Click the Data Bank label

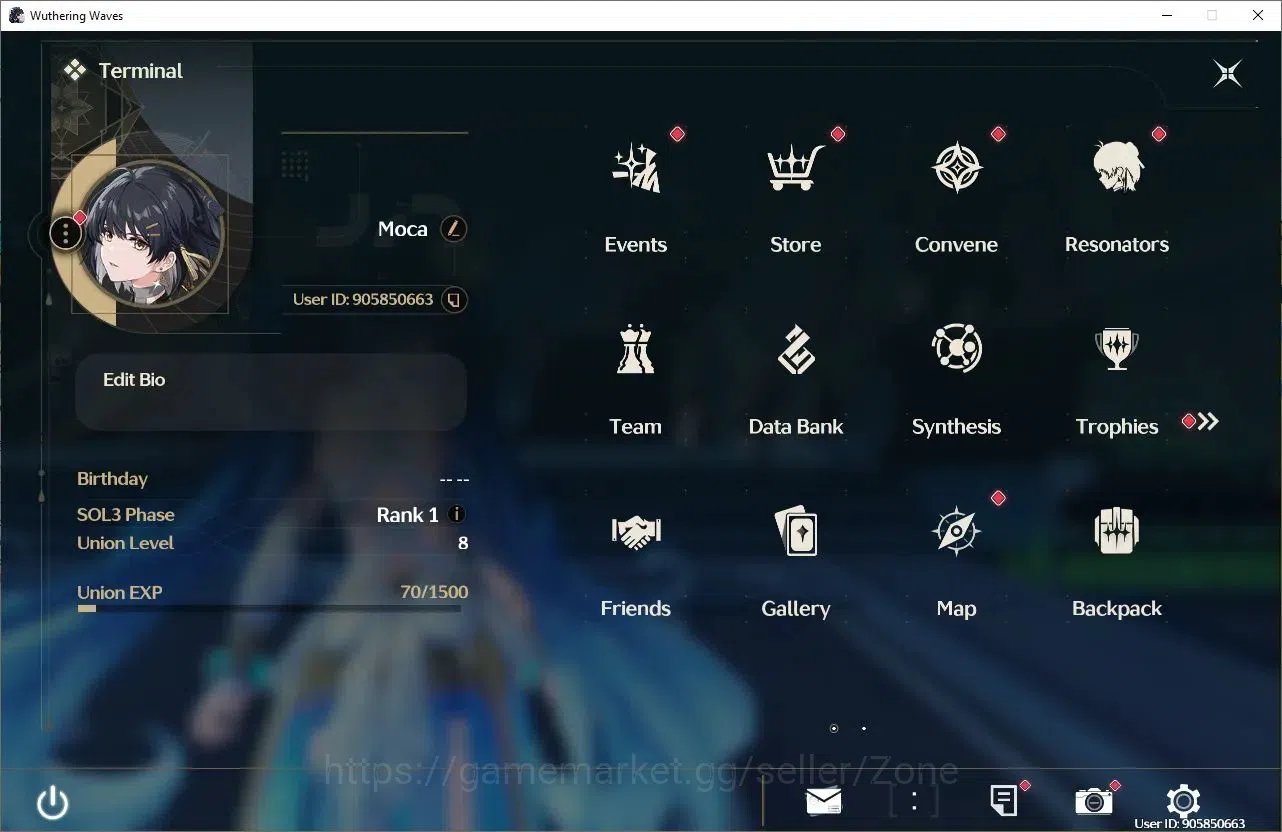tap(796, 427)
